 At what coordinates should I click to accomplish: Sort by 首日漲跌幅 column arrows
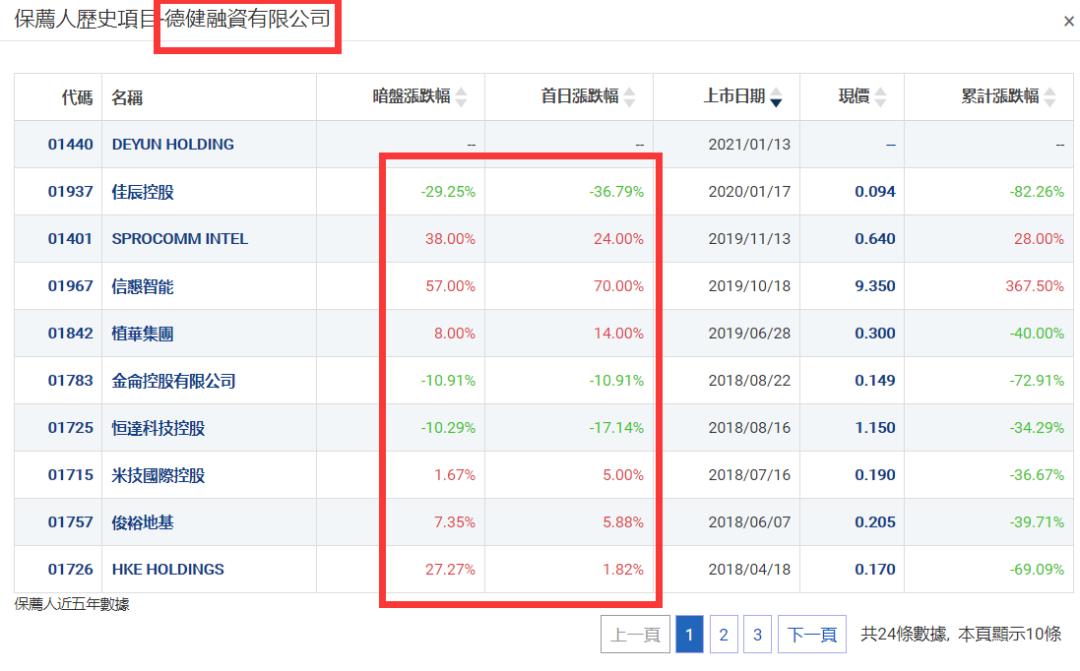coord(629,97)
